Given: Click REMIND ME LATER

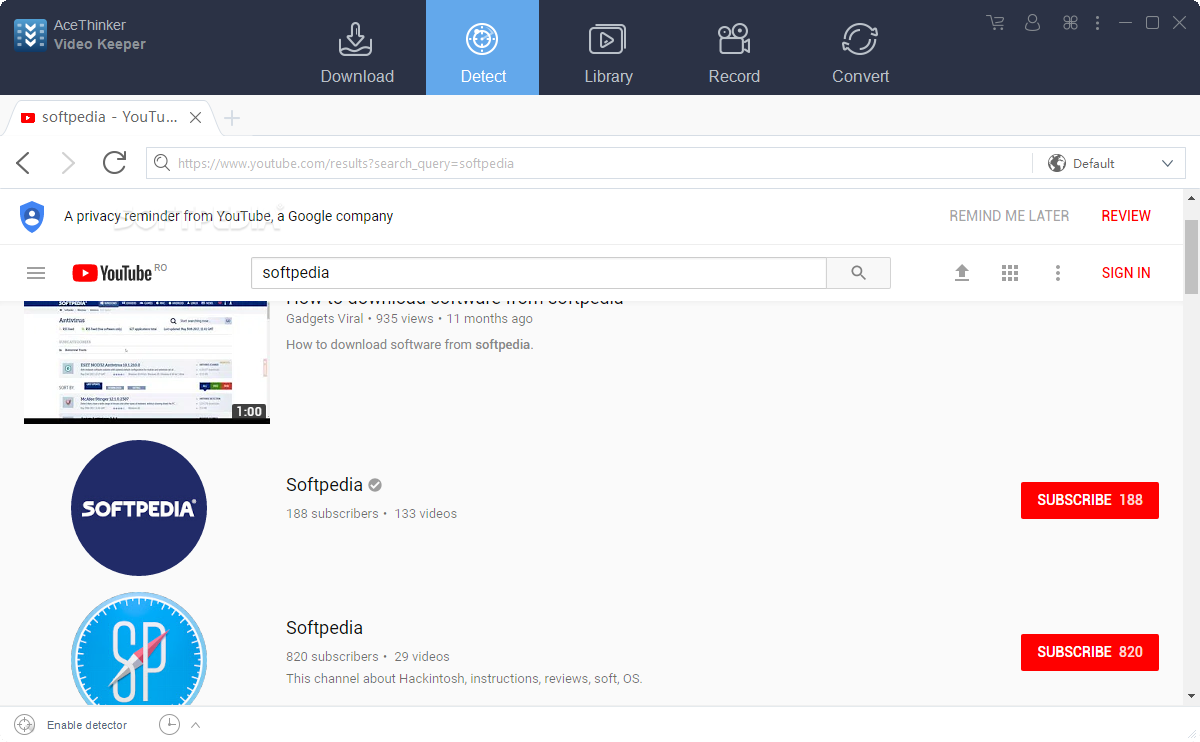Looking at the screenshot, I should coord(1009,216).
